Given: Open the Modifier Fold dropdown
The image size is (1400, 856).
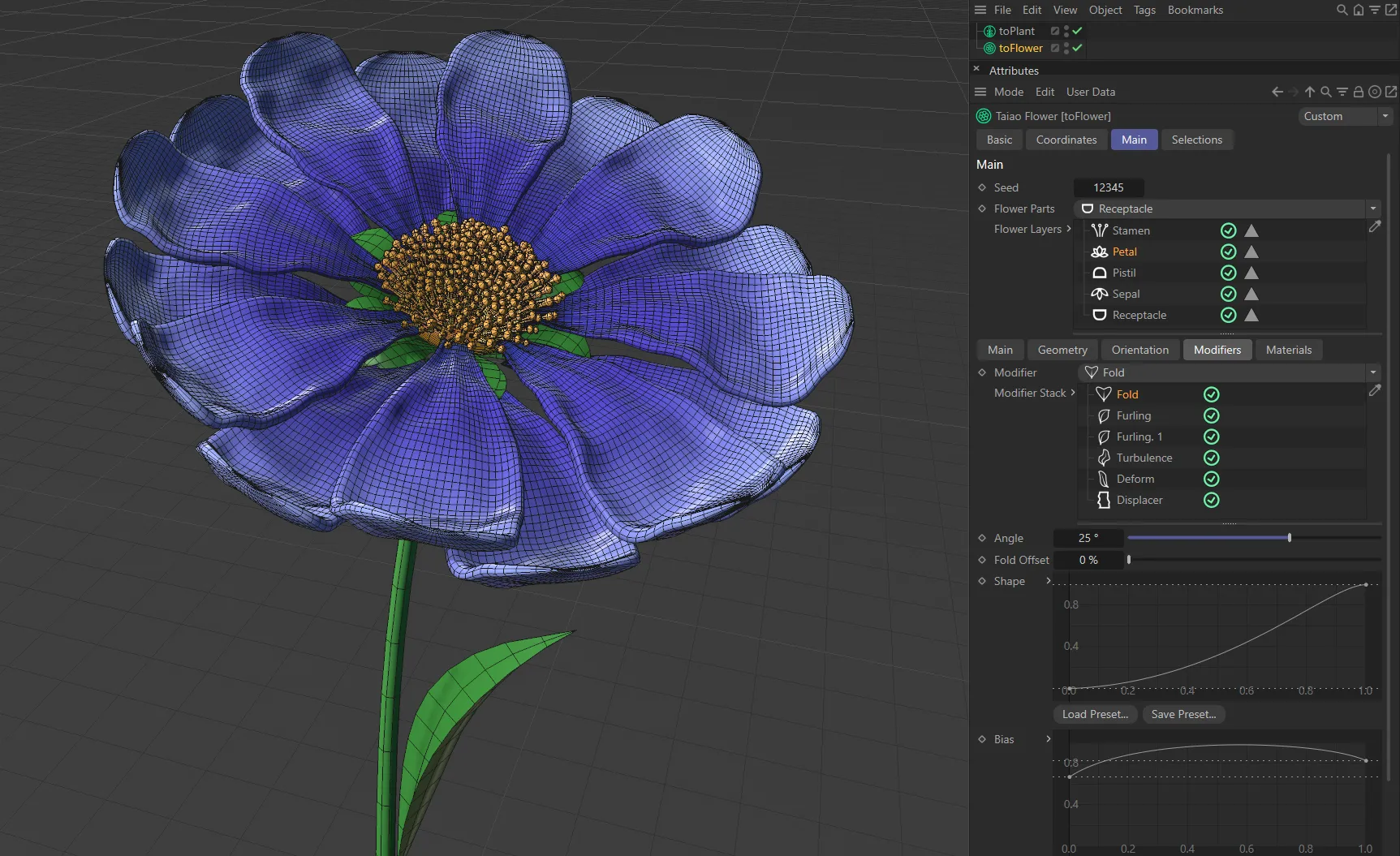Looking at the screenshot, I should pyautogui.click(x=1373, y=372).
